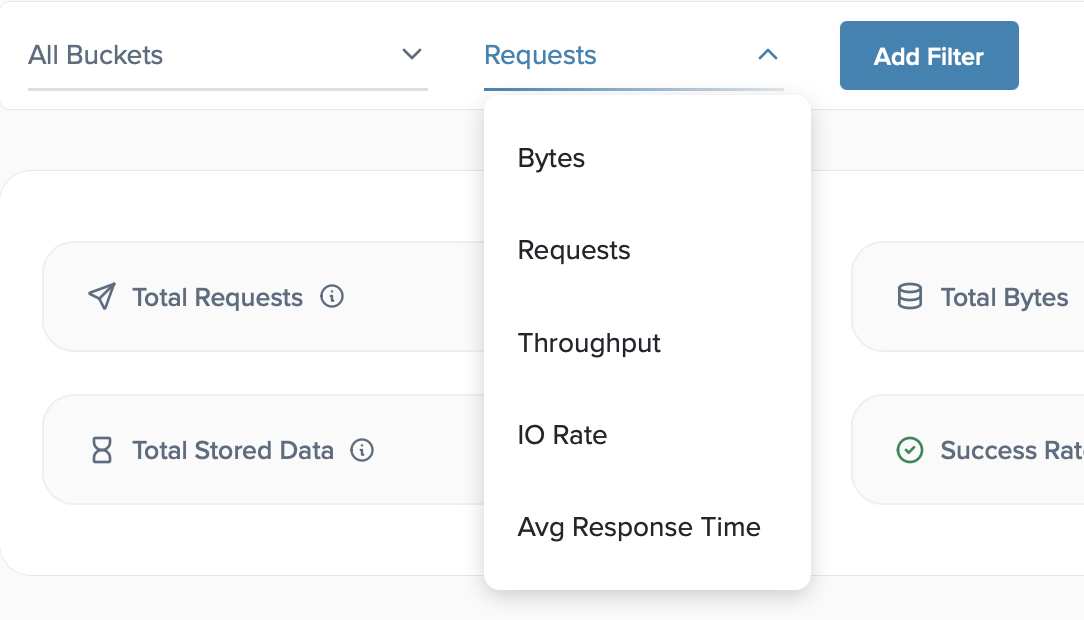
Task: Select Throughput from the dropdown list
Action: [589, 343]
